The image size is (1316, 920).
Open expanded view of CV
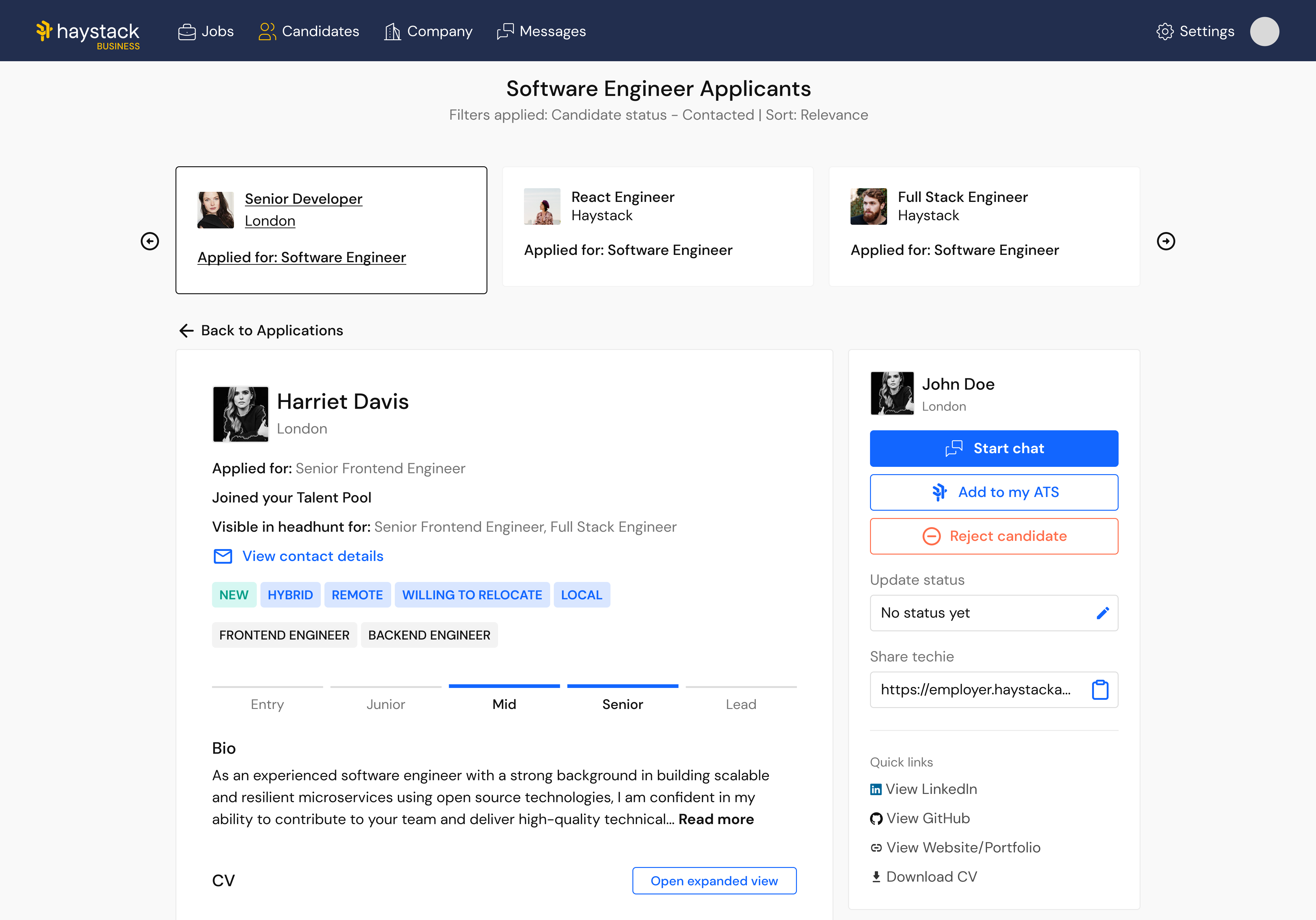(714, 880)
